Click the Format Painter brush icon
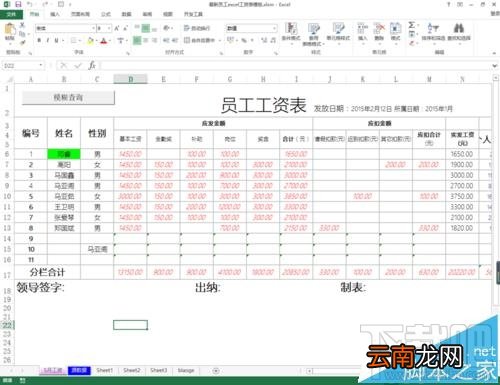Viewport: 500px width, 385px height. point(22,42)
